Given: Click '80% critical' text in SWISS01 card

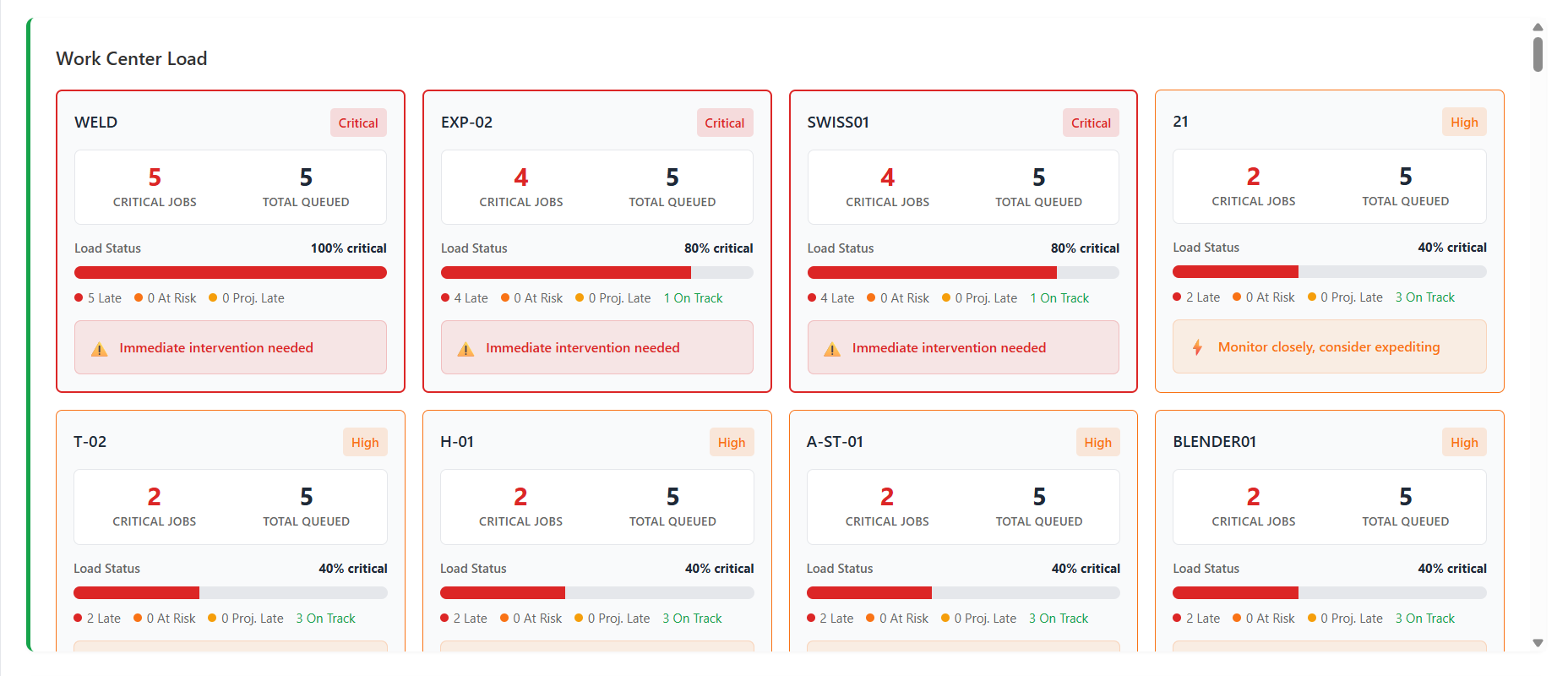Looking at the screenshot, I should coord(1085,248).
